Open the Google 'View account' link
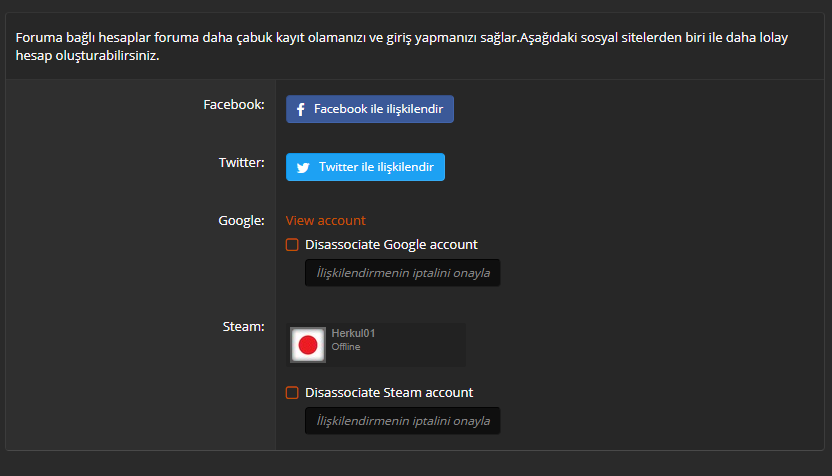Screen dimensions: 832x476 tap(325, 220)
